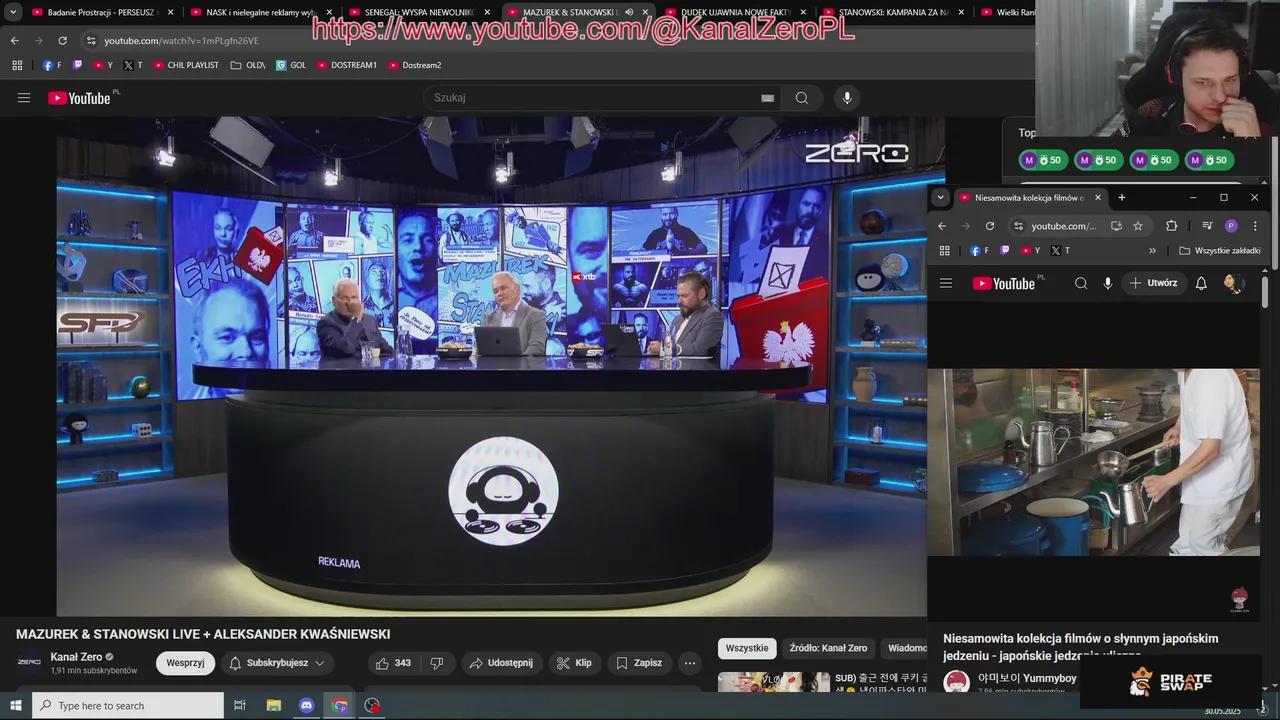Open Chrome three-dot menu in small window

coord(1255,226)
